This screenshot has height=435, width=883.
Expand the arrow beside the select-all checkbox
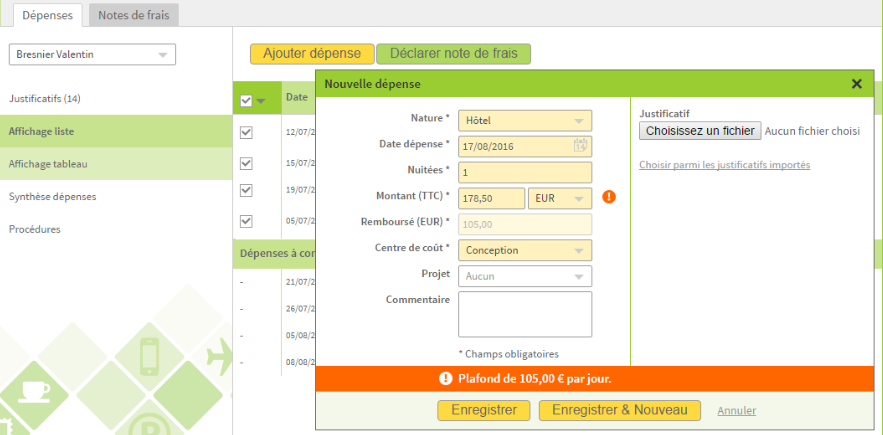click(260, 101)
